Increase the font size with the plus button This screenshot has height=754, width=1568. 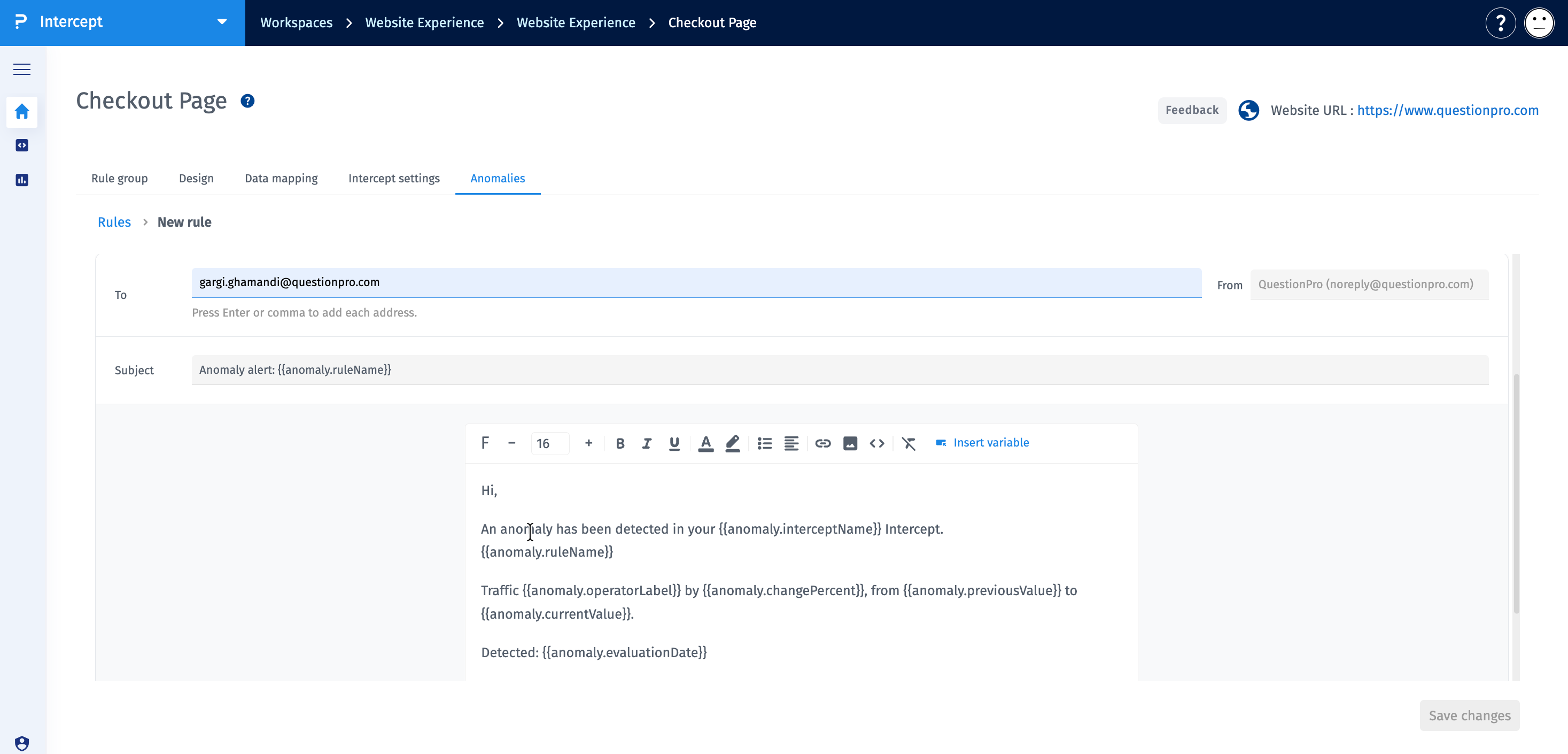[588, 443]
